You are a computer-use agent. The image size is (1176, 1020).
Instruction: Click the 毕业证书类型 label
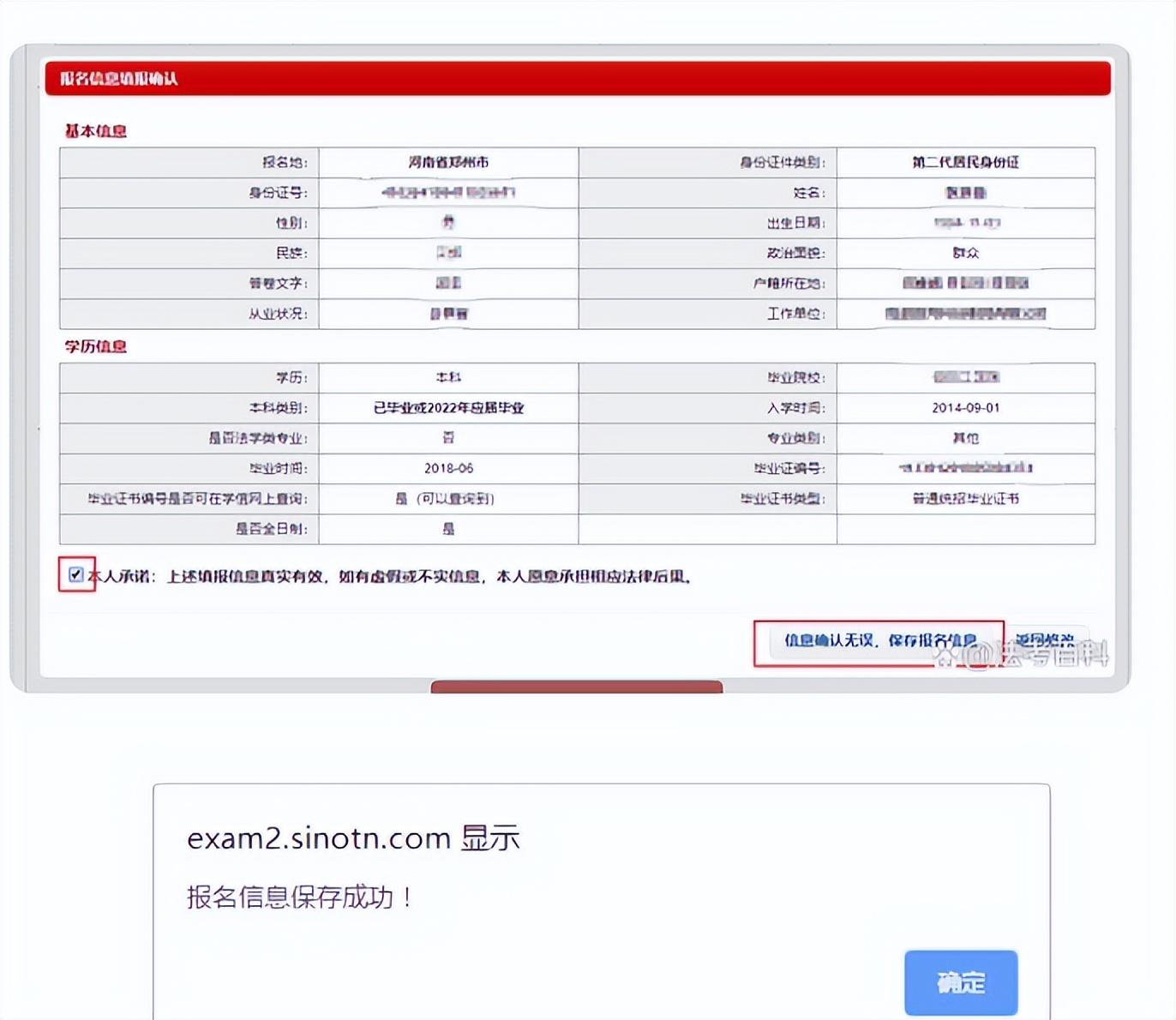pyautogui.click(x=783, y=499)
